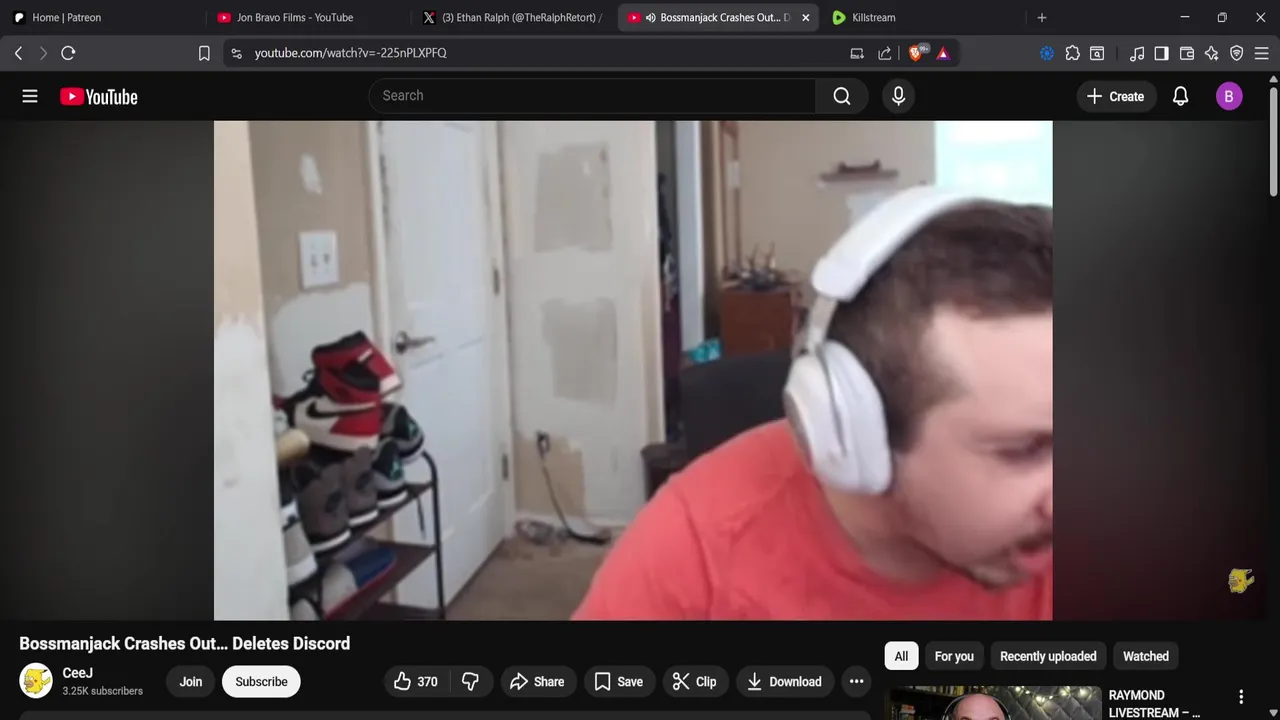Switch to Killstream tab

(x=920, y=17)
